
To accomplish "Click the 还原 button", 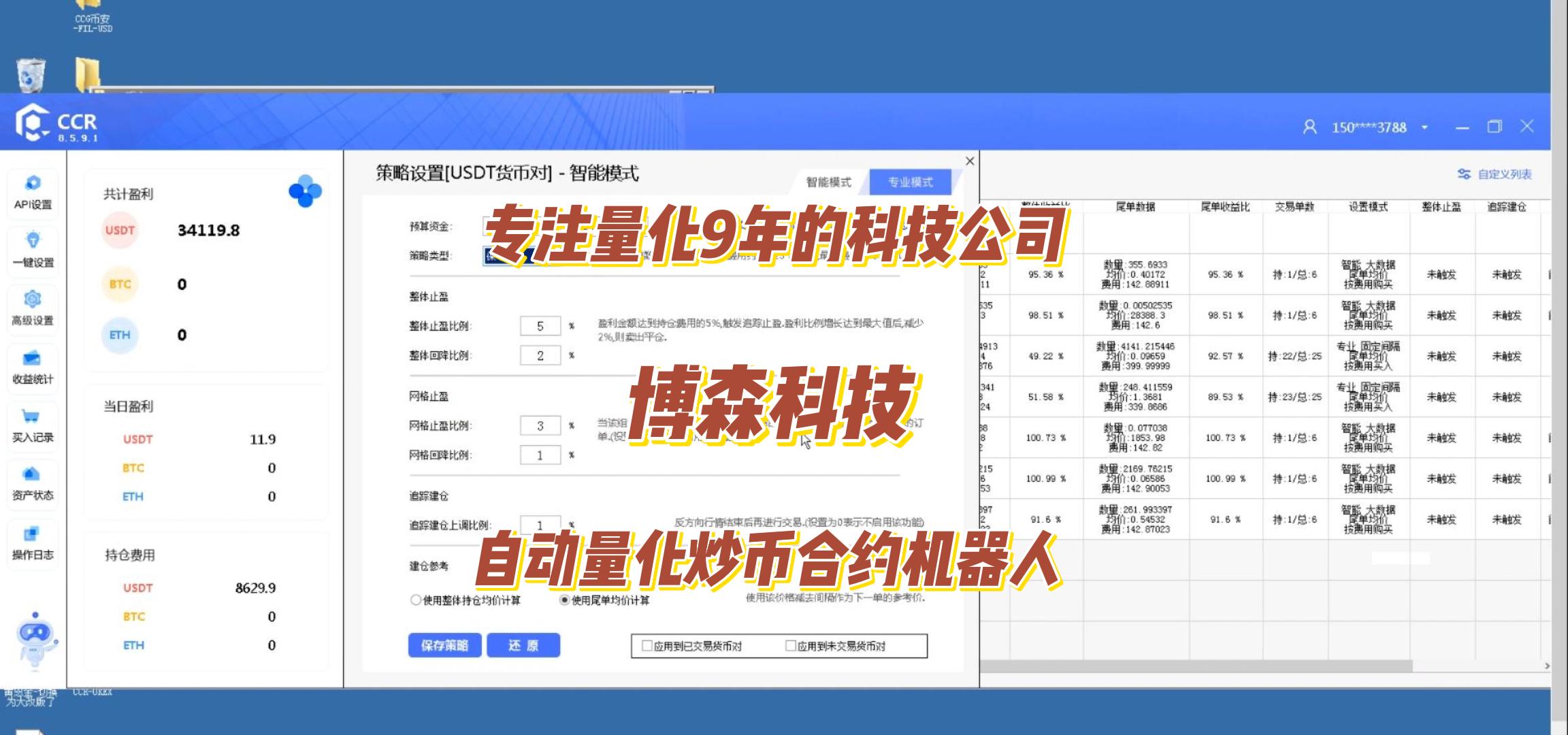I will (x=523, y=645).
